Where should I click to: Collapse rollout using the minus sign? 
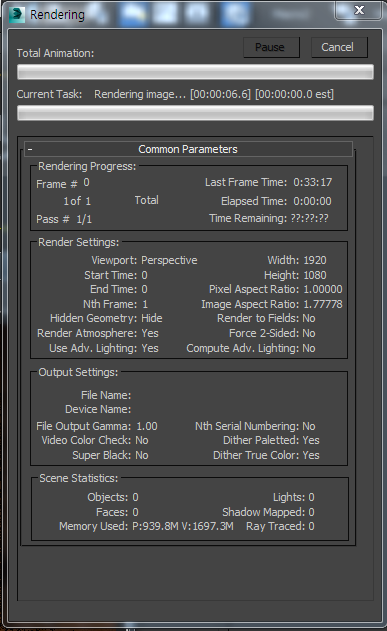point(30,149)
